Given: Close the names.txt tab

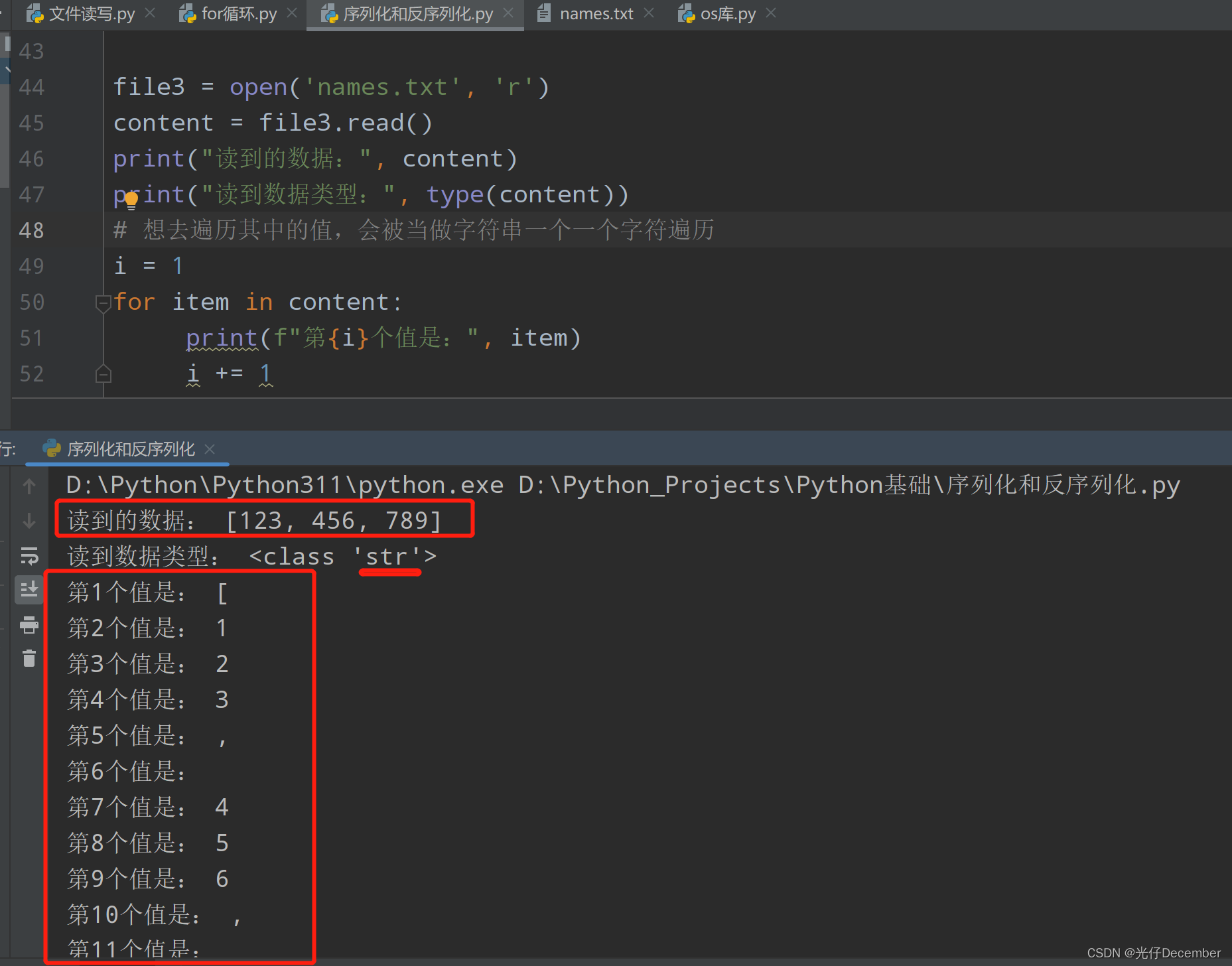Looking at the screenshot, I should point(649,13).
